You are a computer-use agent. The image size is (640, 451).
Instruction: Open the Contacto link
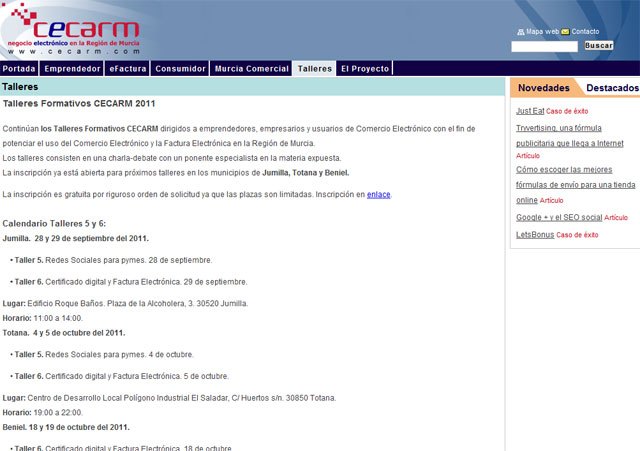586,32
